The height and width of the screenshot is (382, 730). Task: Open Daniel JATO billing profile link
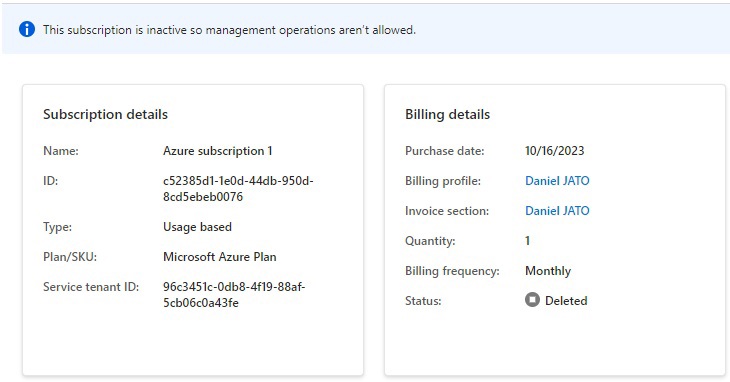[557, 181]
